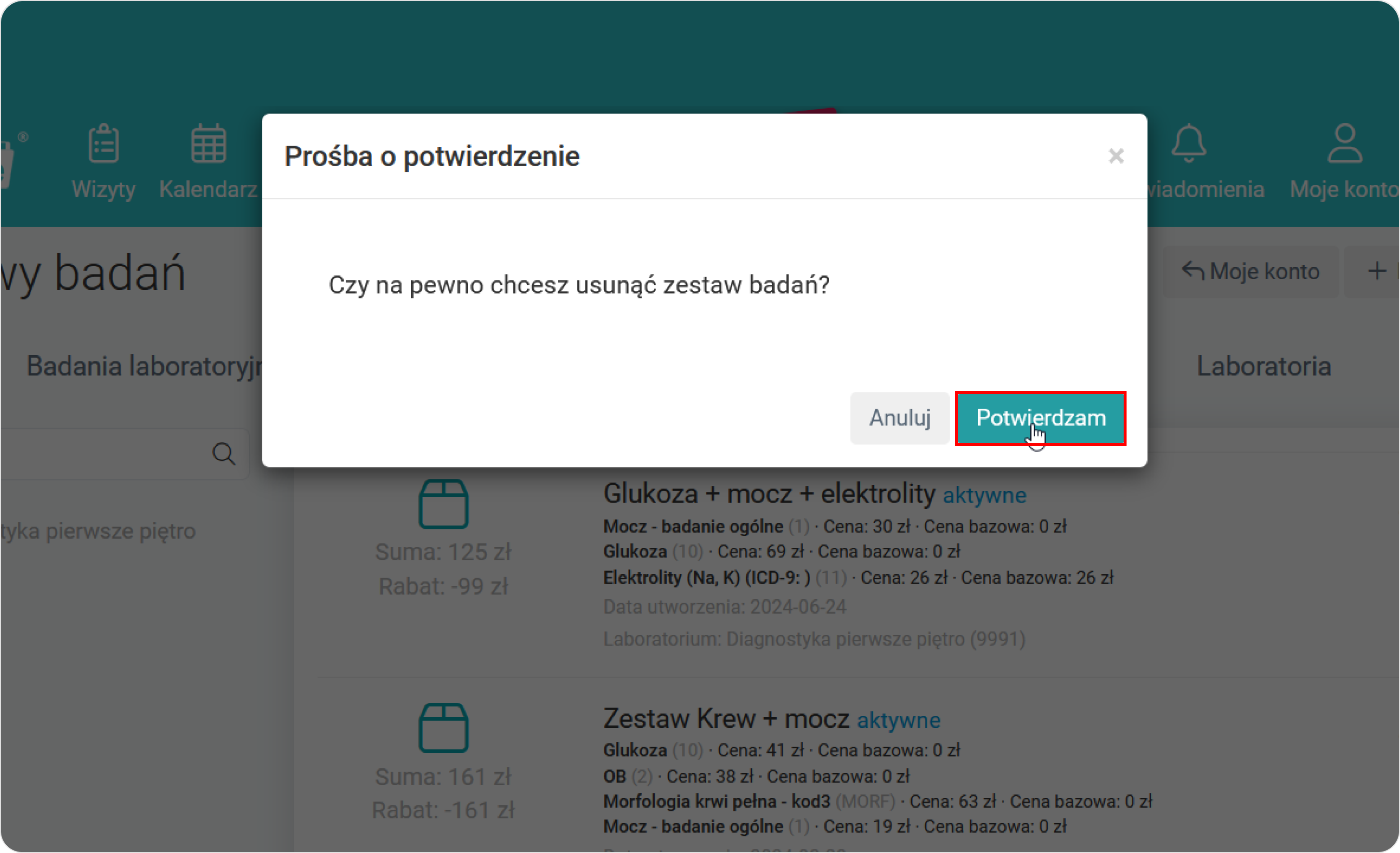Viewport: 1400px width, 853px height.
Task: Click the Moje konto back button
Action: [x=1251, y=271]
